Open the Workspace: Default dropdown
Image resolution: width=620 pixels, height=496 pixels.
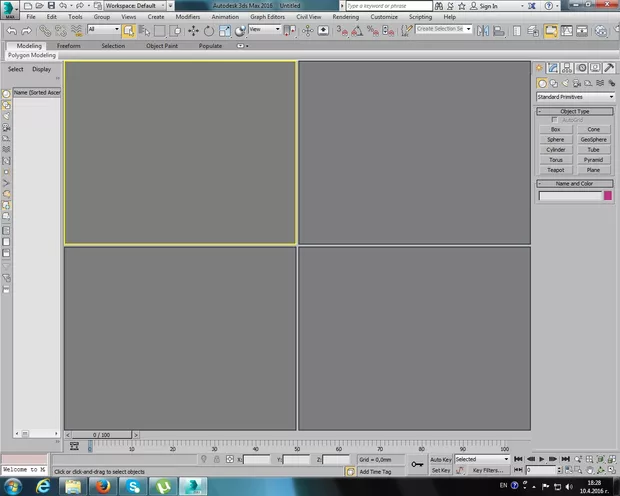[x=133, y=5]
